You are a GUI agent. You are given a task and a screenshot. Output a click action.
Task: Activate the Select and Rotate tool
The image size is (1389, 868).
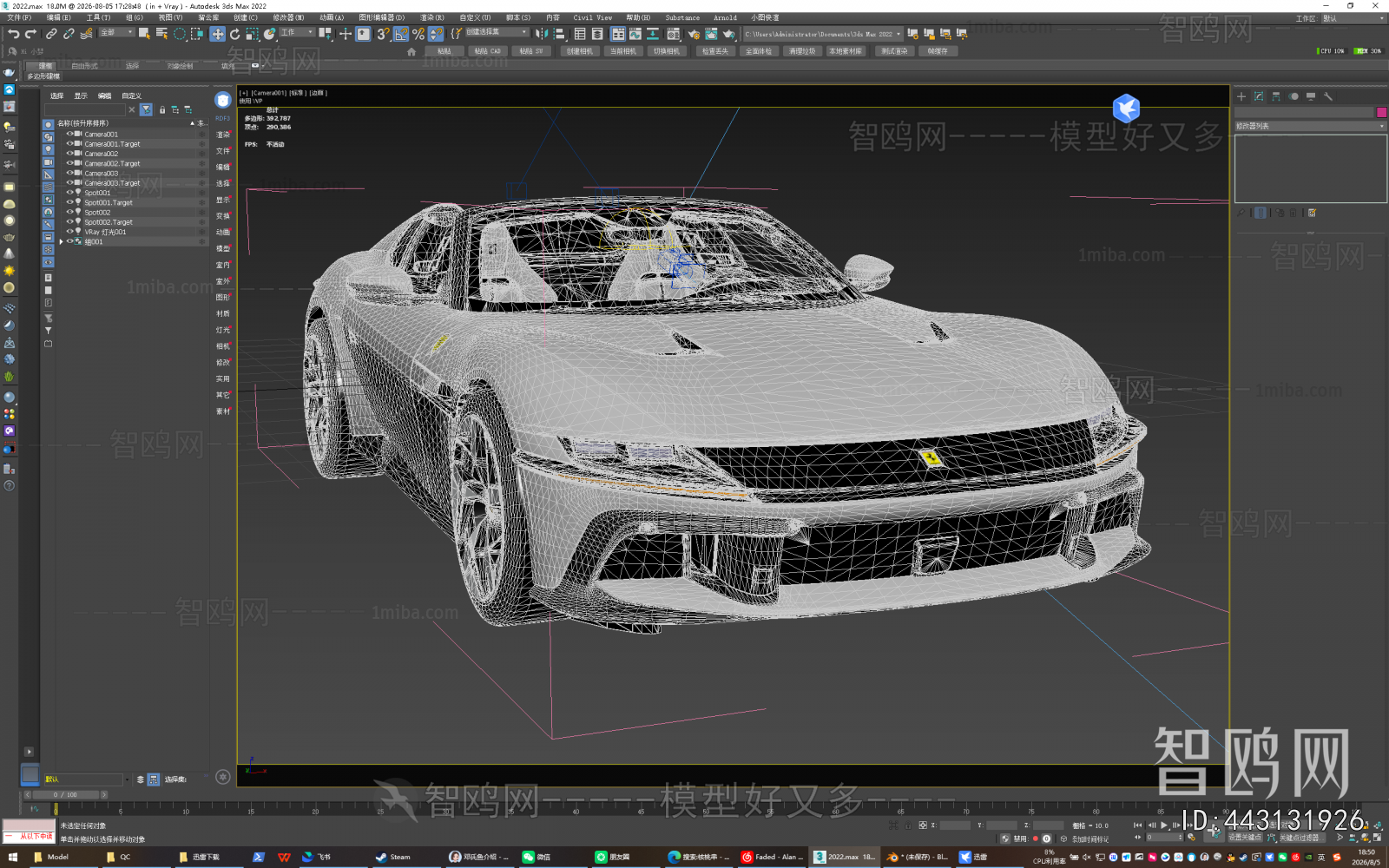pos(234,34)
